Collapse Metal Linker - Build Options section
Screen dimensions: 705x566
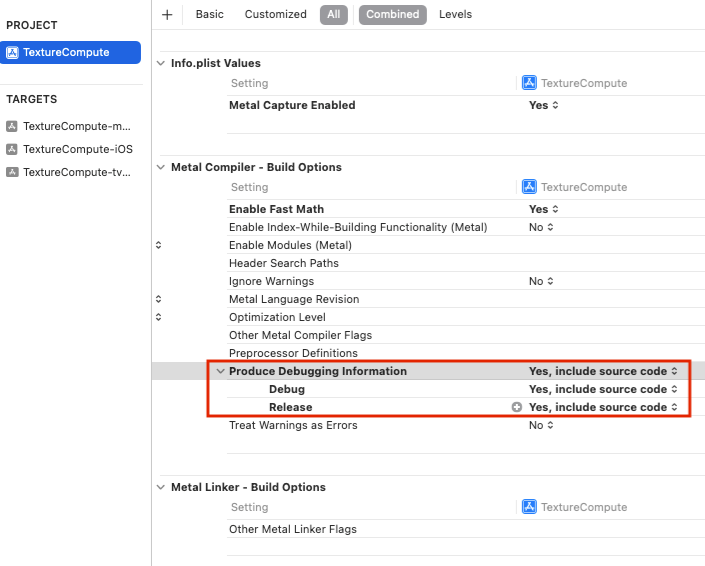(x=161, y=487)
